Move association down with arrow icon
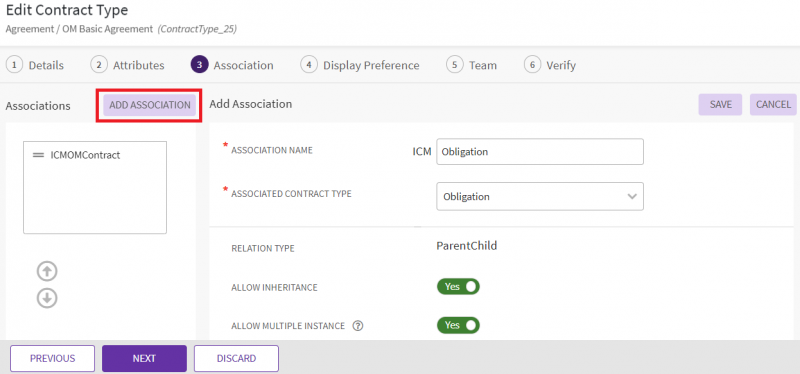The height and width of the screenshot is (374, 800). click(47, 298)
